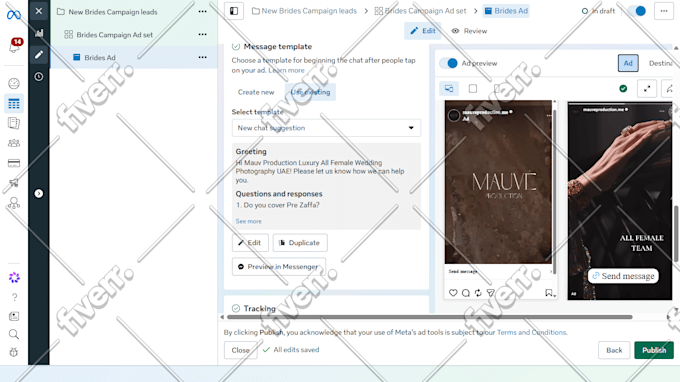680x382 pixels.
Task: Open more options for Brides Campaign Ad set
Action: pyautogui.click(x=203, y=34)
